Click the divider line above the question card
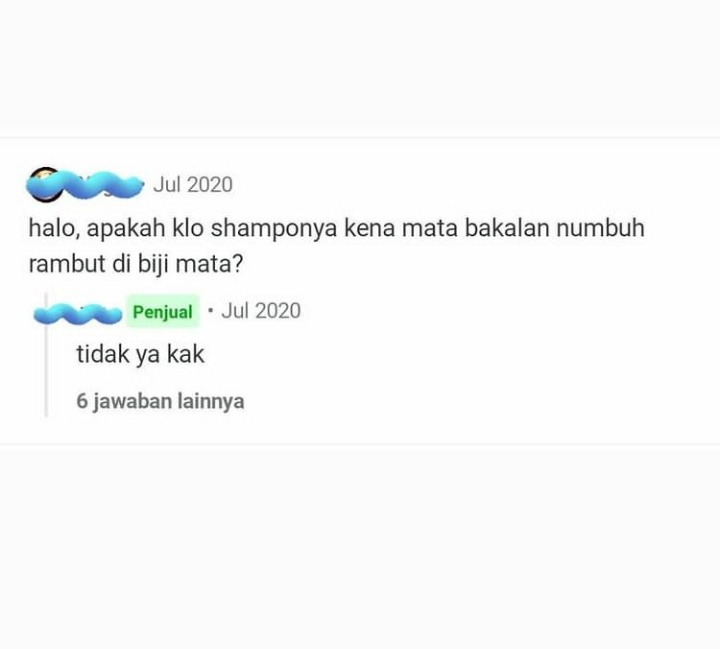The width and height of the screenshot is (720, 649). [x=360, y=137]
